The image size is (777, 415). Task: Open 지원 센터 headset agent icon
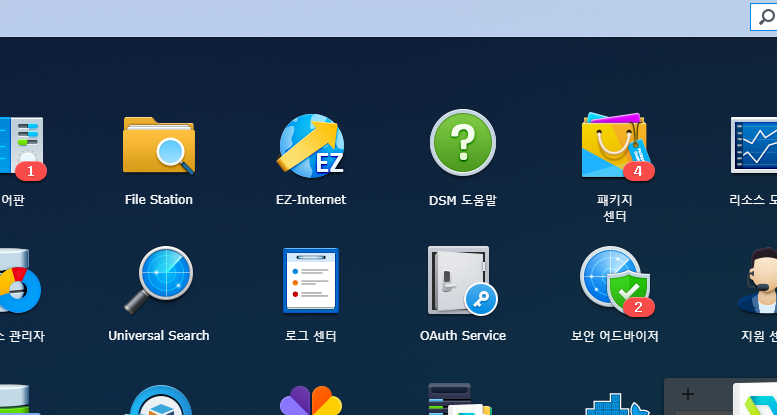click(x=757, y=281)
